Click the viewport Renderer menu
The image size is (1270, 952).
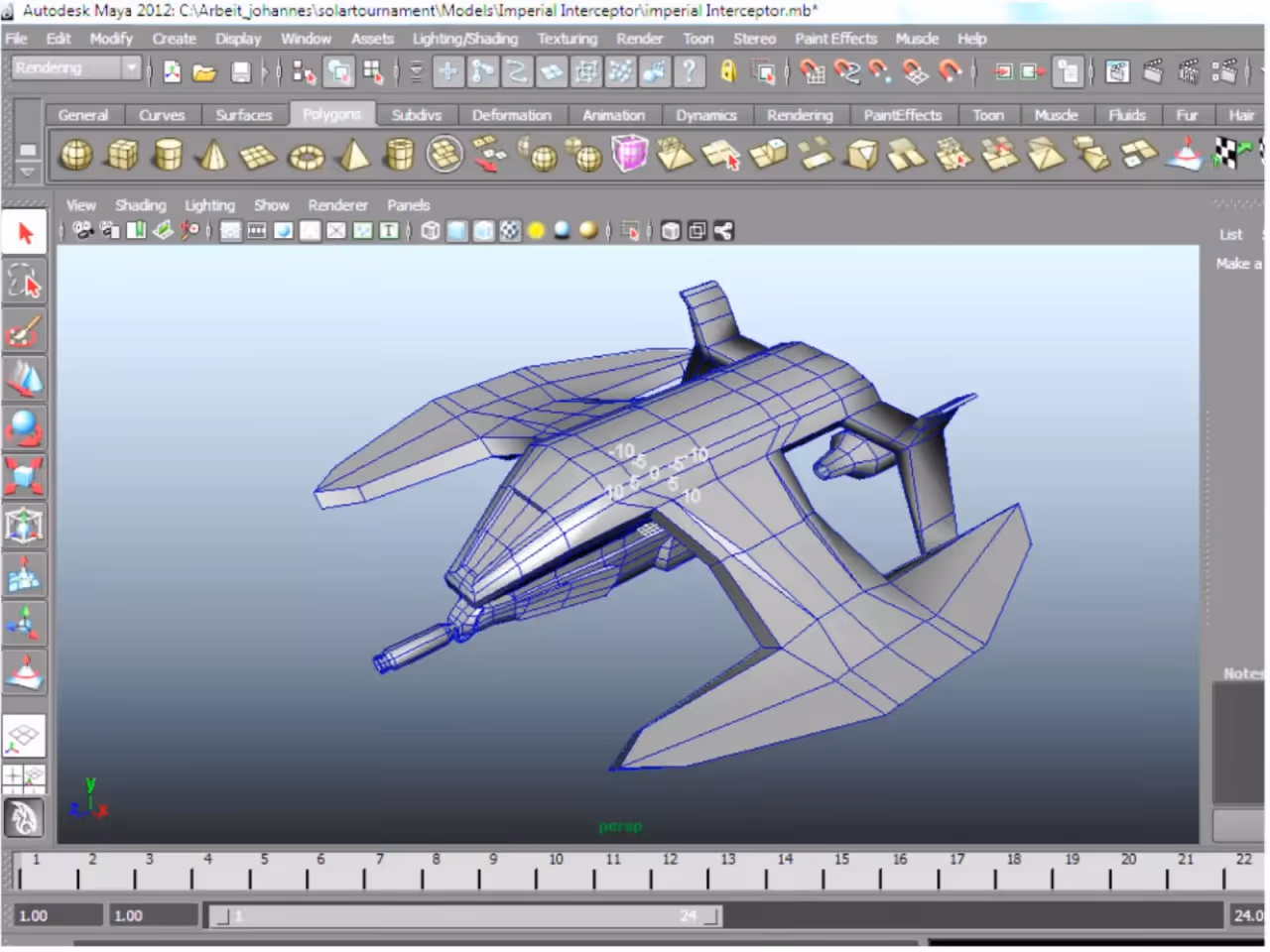[337, 205]
